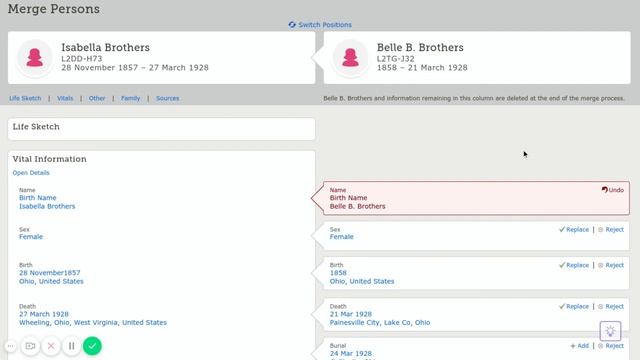Click Belle B. Brothers birth name text
Viewport: 640px width, 360px height.
pyautogui.click(x=358, y=206)
